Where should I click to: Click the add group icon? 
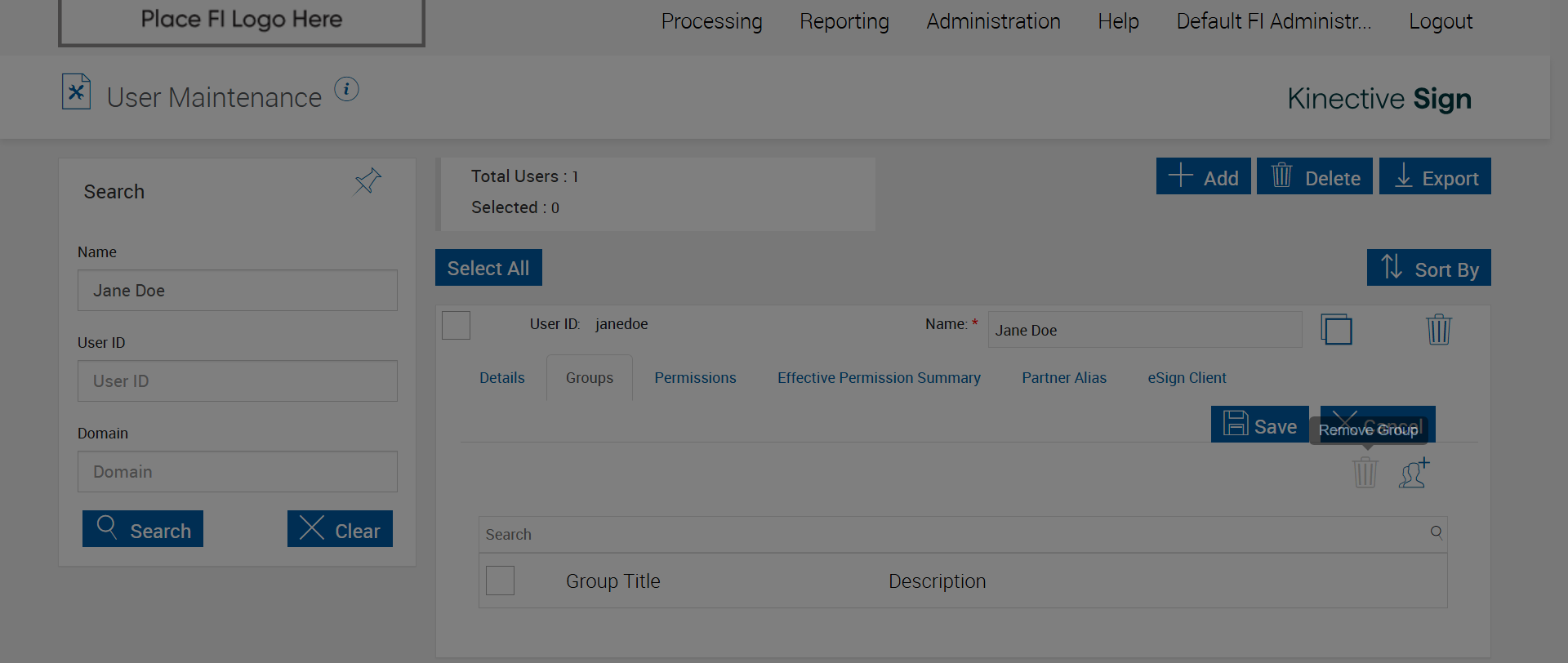coord(1414,473)
